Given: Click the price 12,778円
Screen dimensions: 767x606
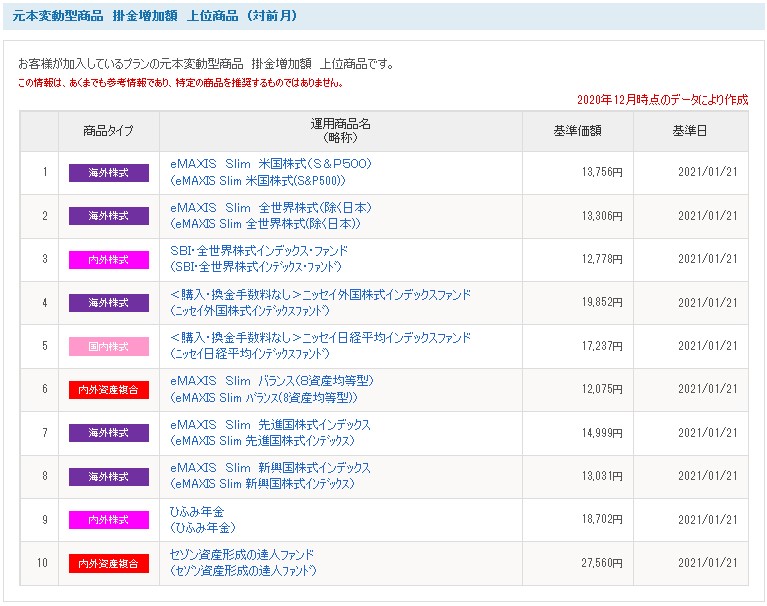Looking at the screenshot, I should [x=602, y=259].
